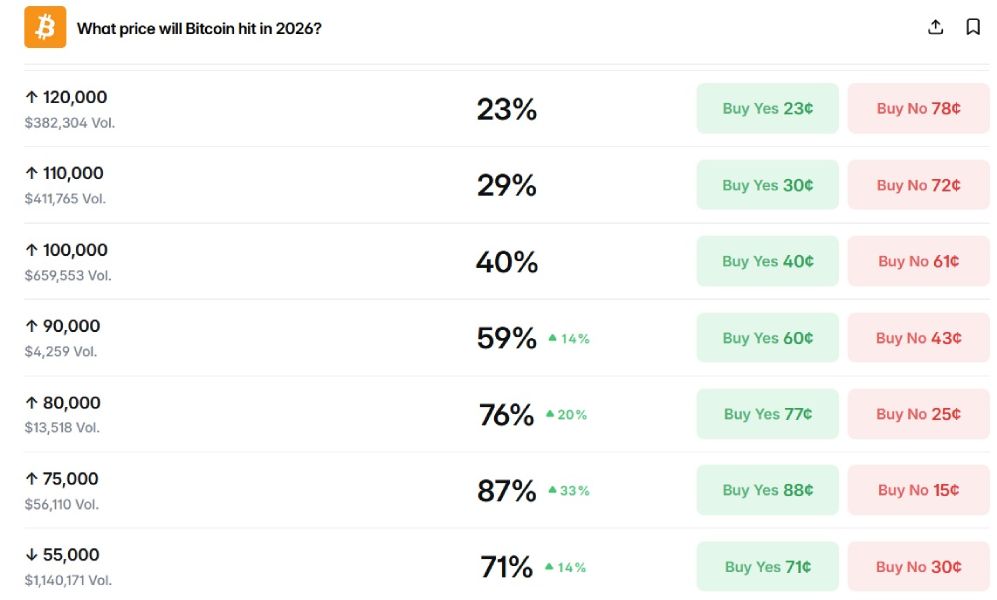Click the down arrow next to 55,000
The image size is (997, 600).
pyautogui.click(x=32, y=555)
